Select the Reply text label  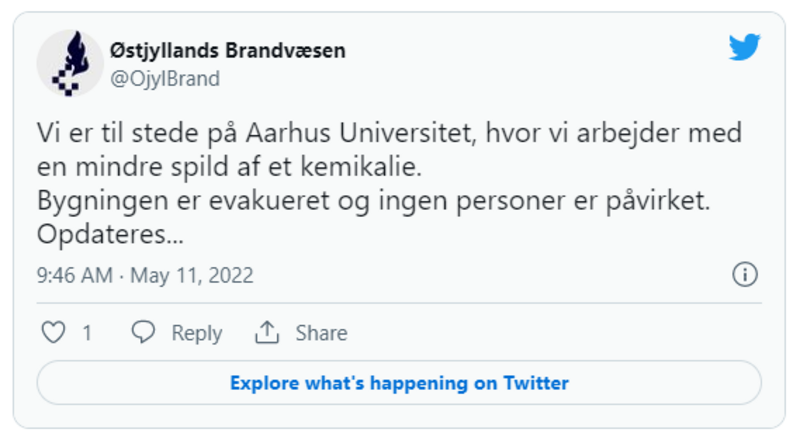coord(197,333)
